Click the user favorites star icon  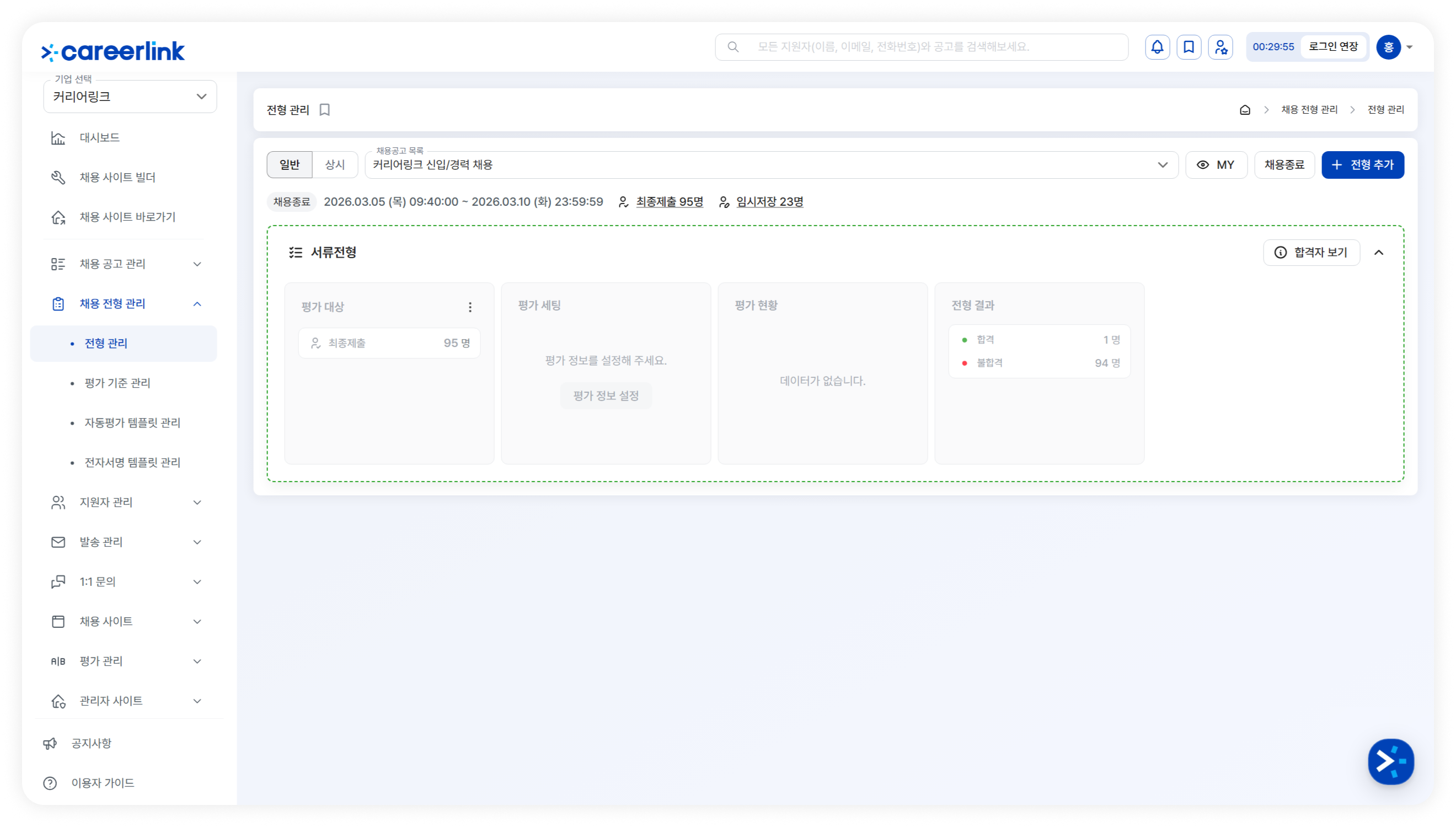[1221, 47]
